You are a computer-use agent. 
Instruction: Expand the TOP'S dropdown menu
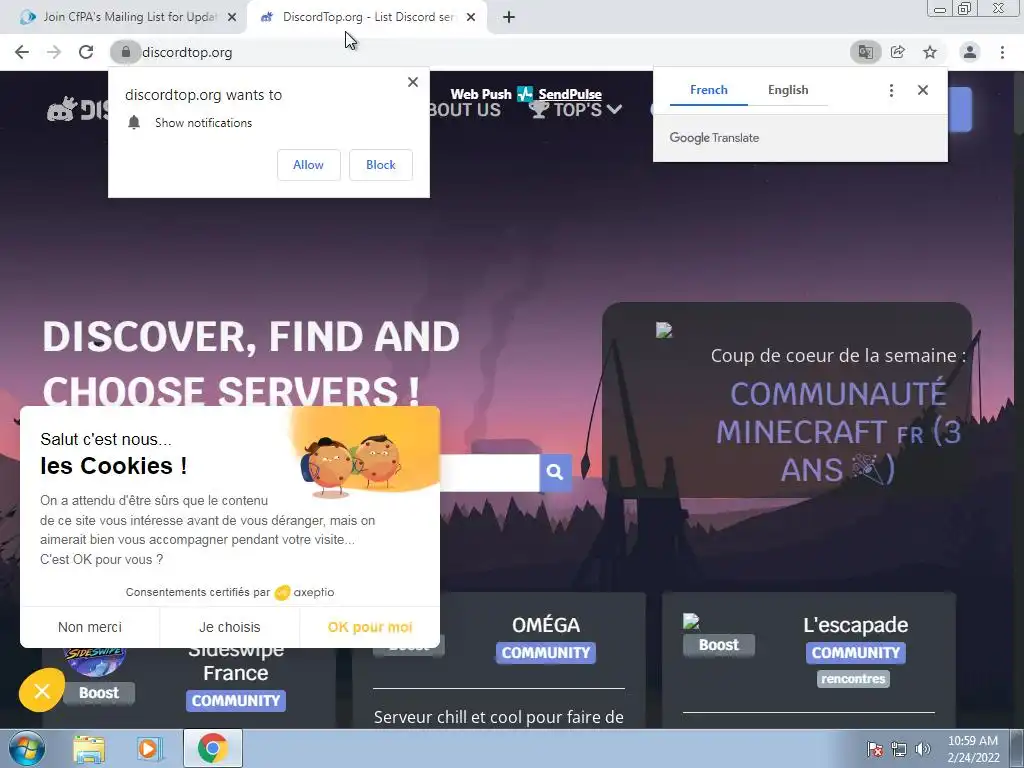[x=575, y=109]
